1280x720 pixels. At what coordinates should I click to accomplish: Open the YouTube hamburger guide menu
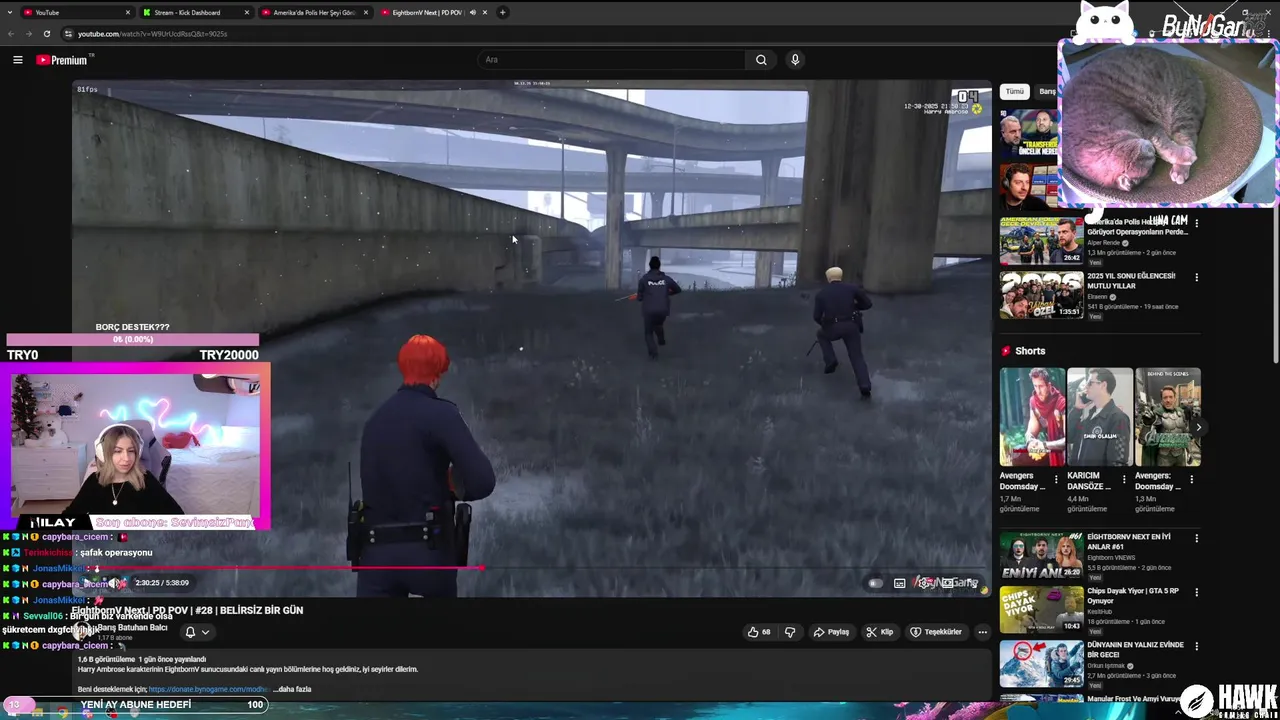click(x=17, y=60)
